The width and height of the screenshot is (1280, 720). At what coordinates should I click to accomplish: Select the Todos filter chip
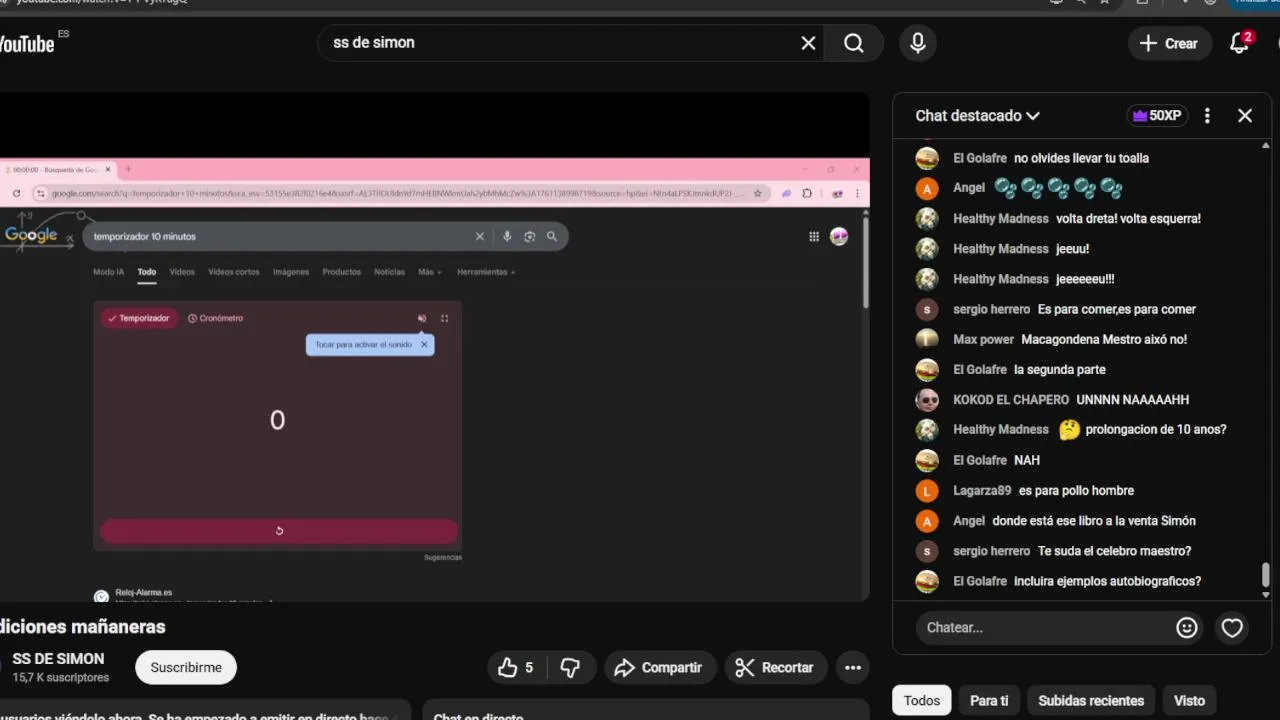(x=922, y=700)
